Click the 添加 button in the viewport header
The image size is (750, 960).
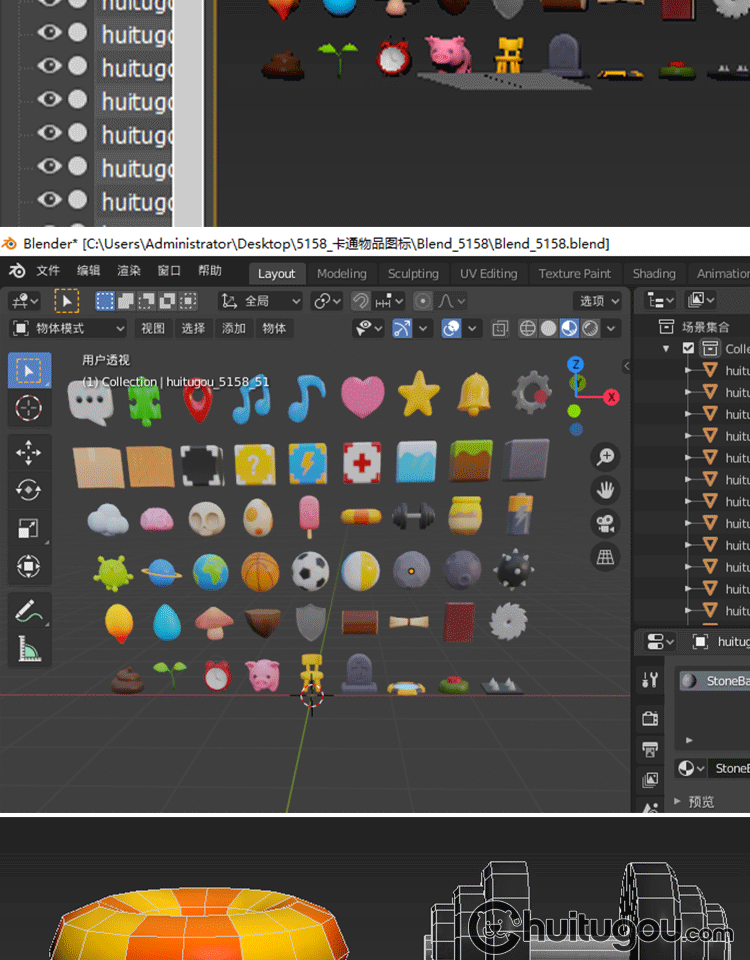point(233,328)
